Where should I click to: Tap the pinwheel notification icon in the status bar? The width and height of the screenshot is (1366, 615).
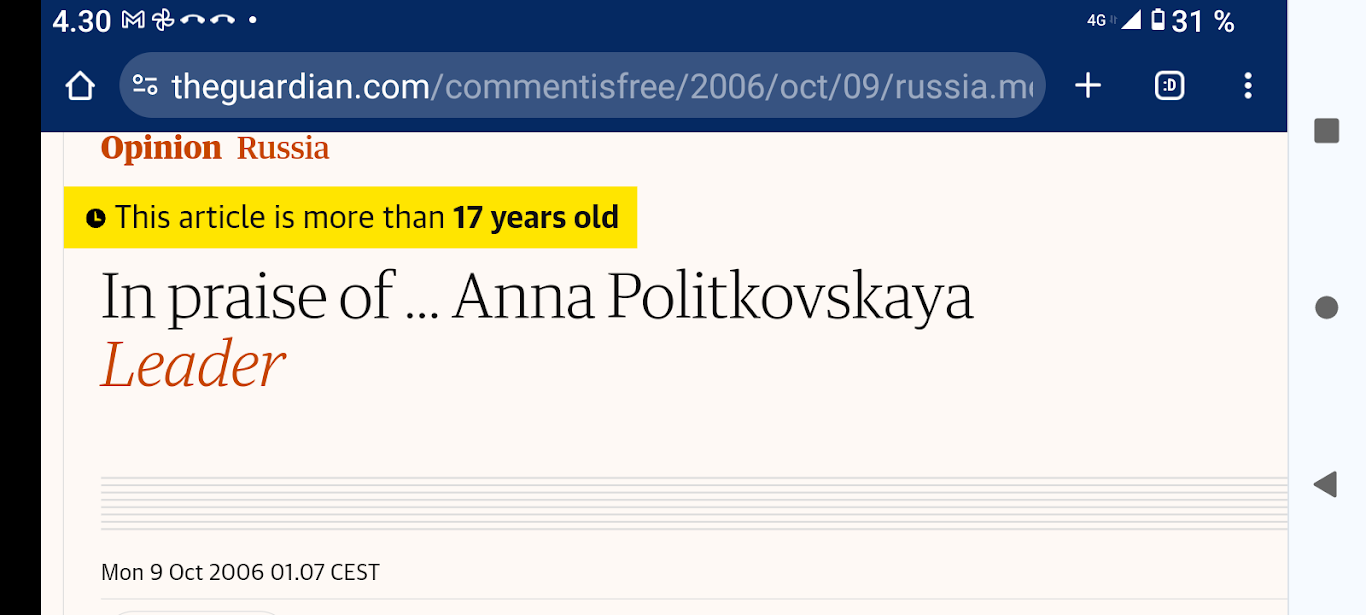pos(163,20)
